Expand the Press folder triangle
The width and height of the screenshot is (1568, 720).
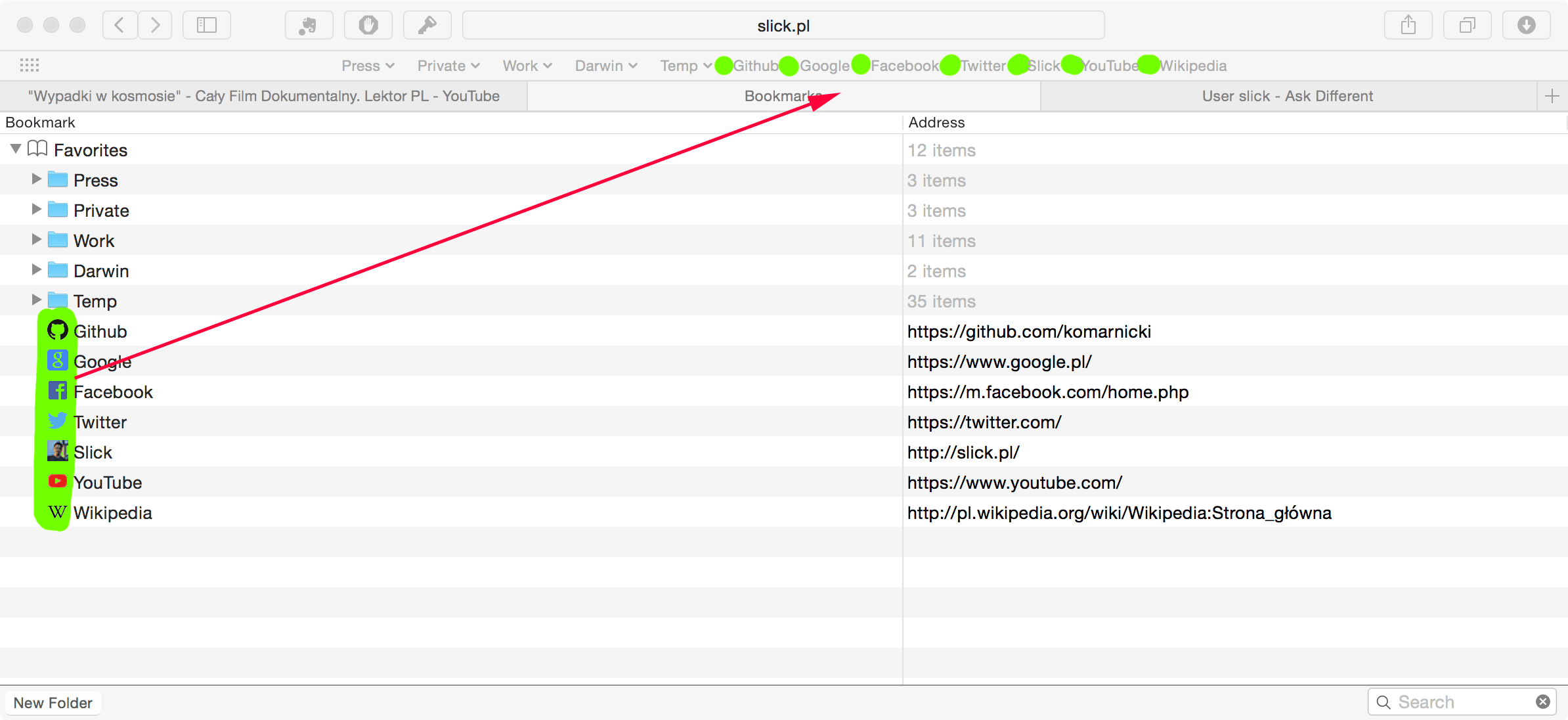click(x=36, y=179)
